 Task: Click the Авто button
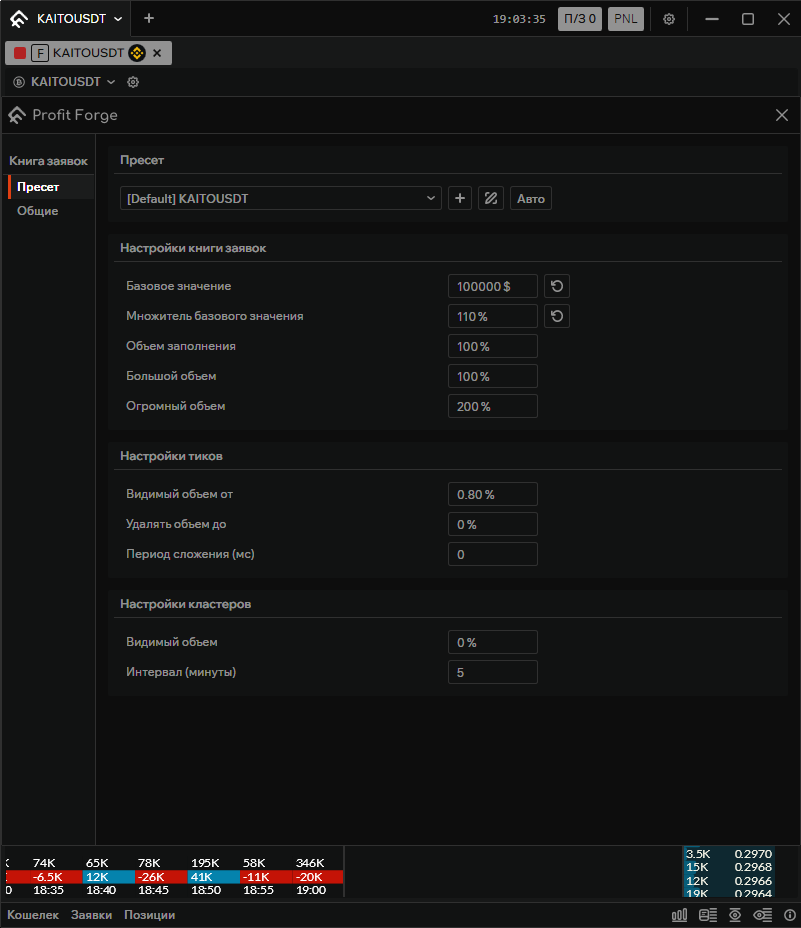click(531, 198)
